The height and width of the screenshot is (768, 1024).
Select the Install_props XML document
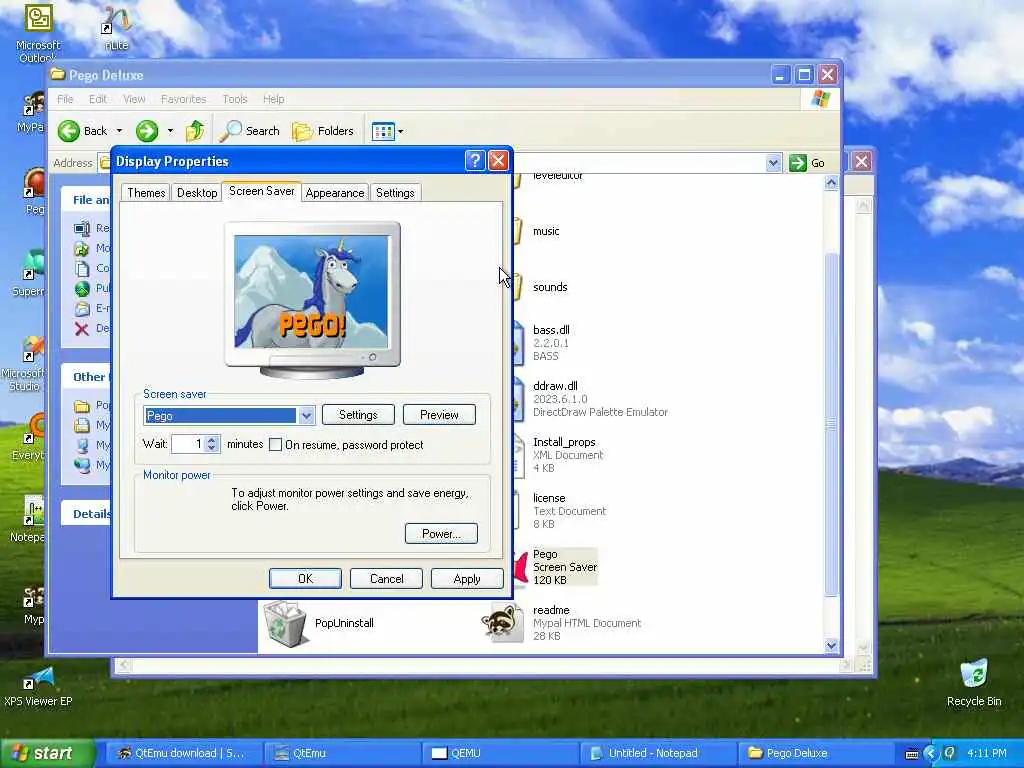click(x=568, y=455)
